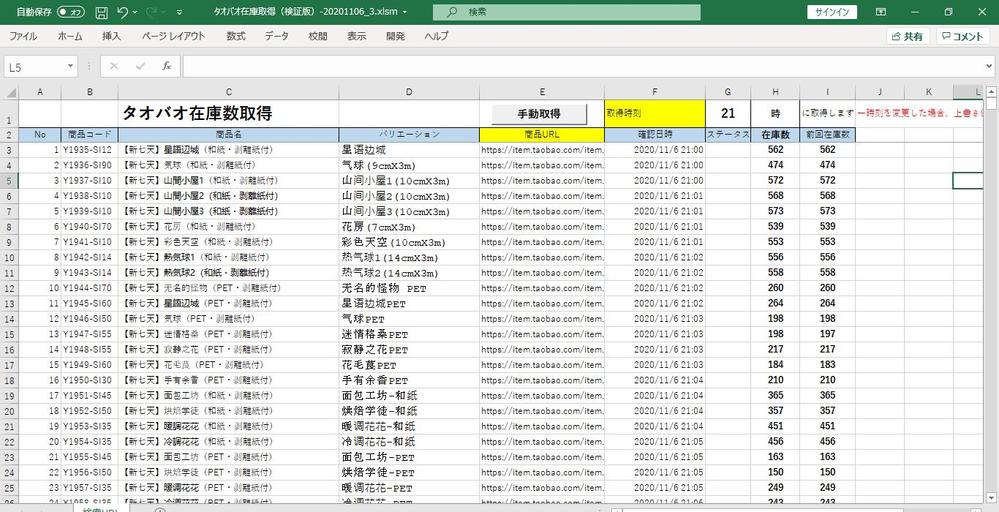Click the Select All corner triangle

coord(9,92)
